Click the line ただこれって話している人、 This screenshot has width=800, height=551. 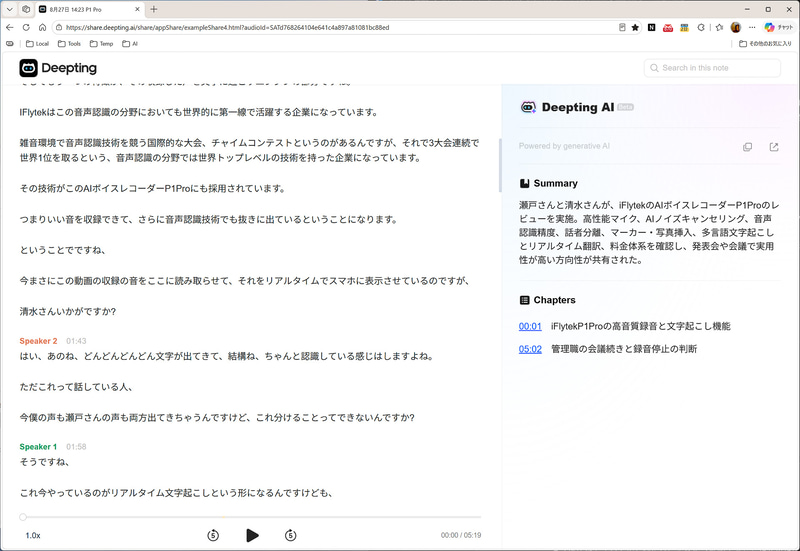pos(77,387)
